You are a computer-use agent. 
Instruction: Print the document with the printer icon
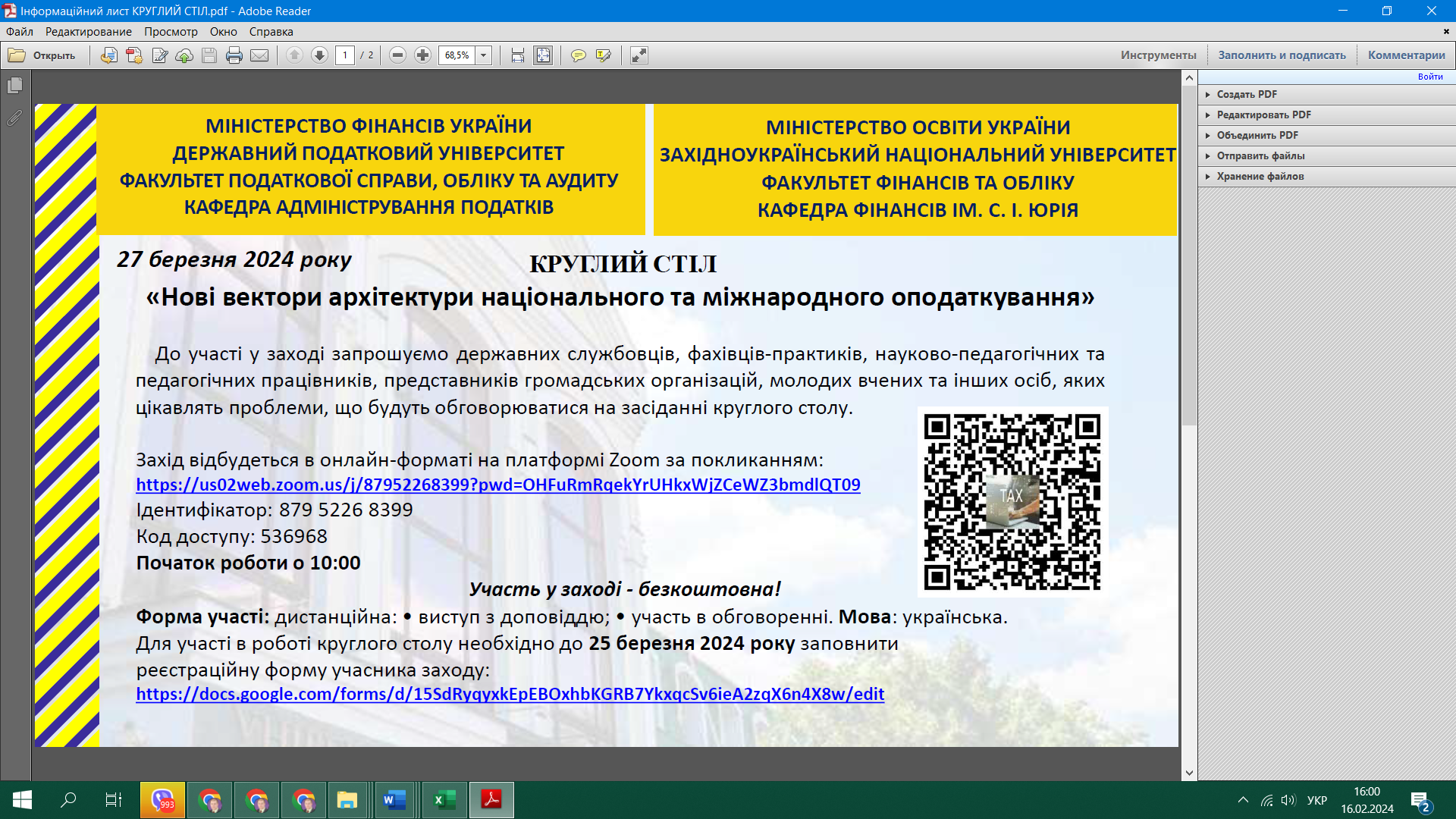click(234, 55)
